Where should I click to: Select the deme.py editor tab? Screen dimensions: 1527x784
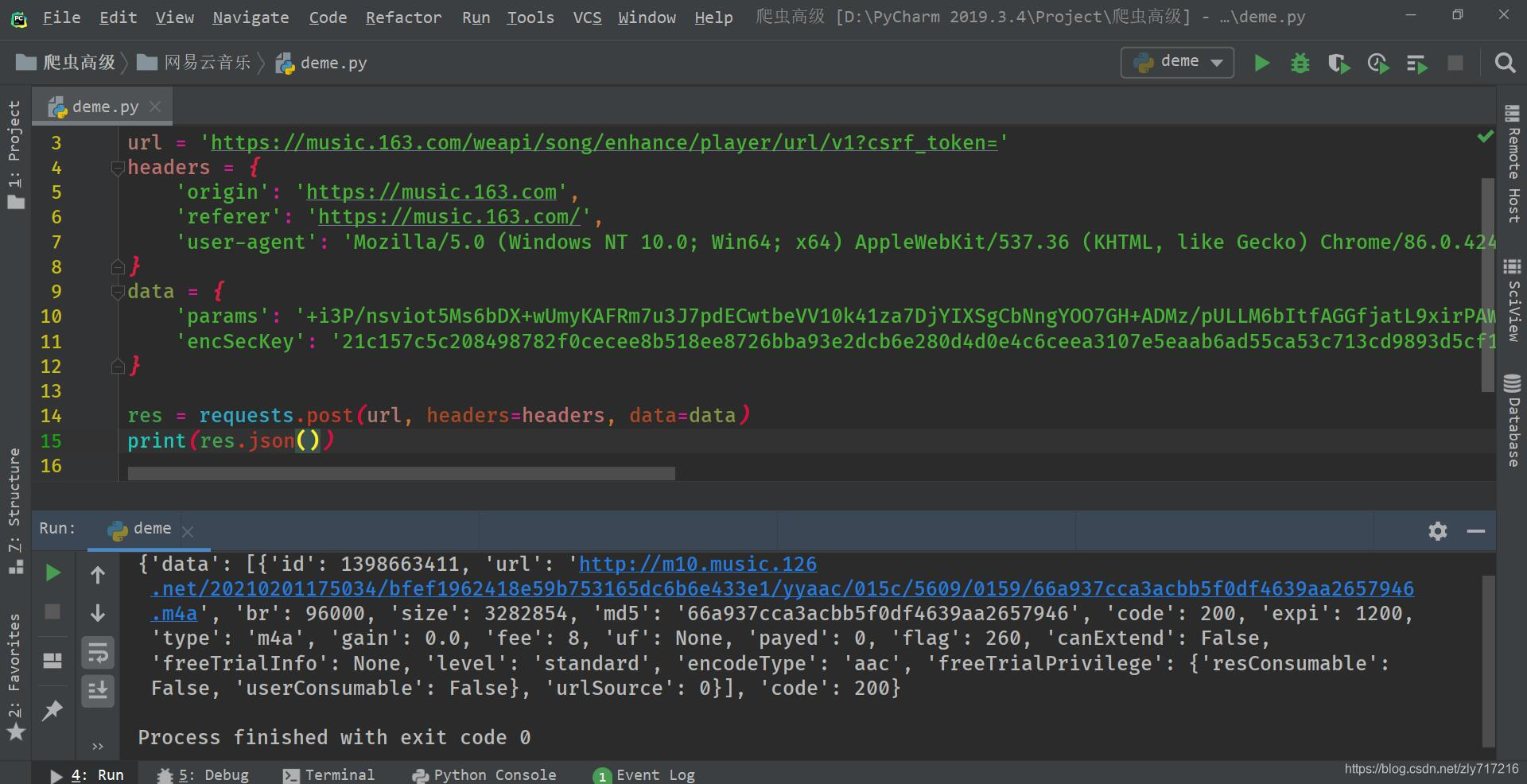point(103,107)
